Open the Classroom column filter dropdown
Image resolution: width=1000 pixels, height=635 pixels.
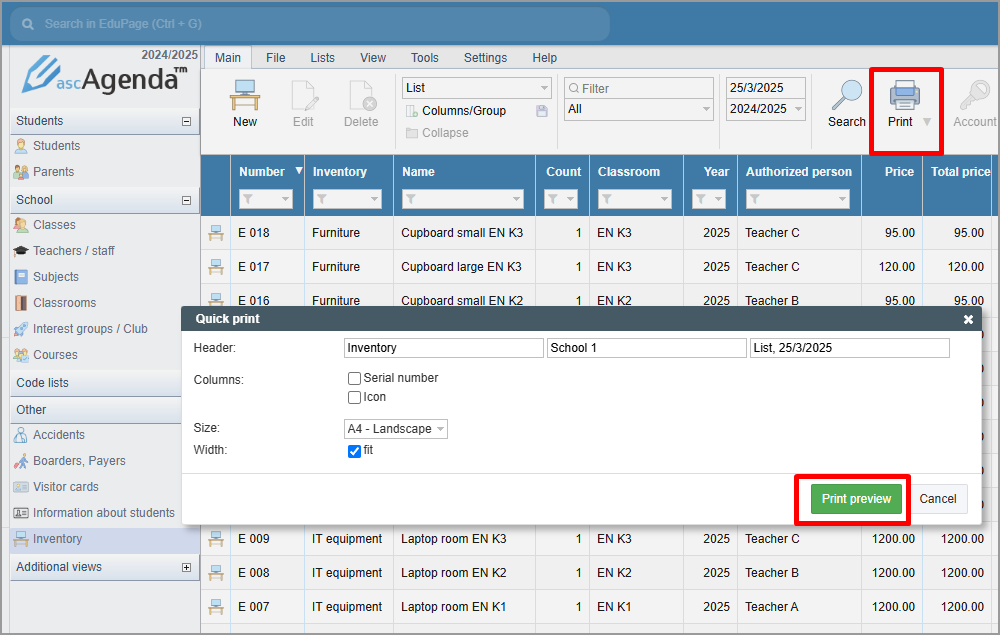click(x=635, y=199)
